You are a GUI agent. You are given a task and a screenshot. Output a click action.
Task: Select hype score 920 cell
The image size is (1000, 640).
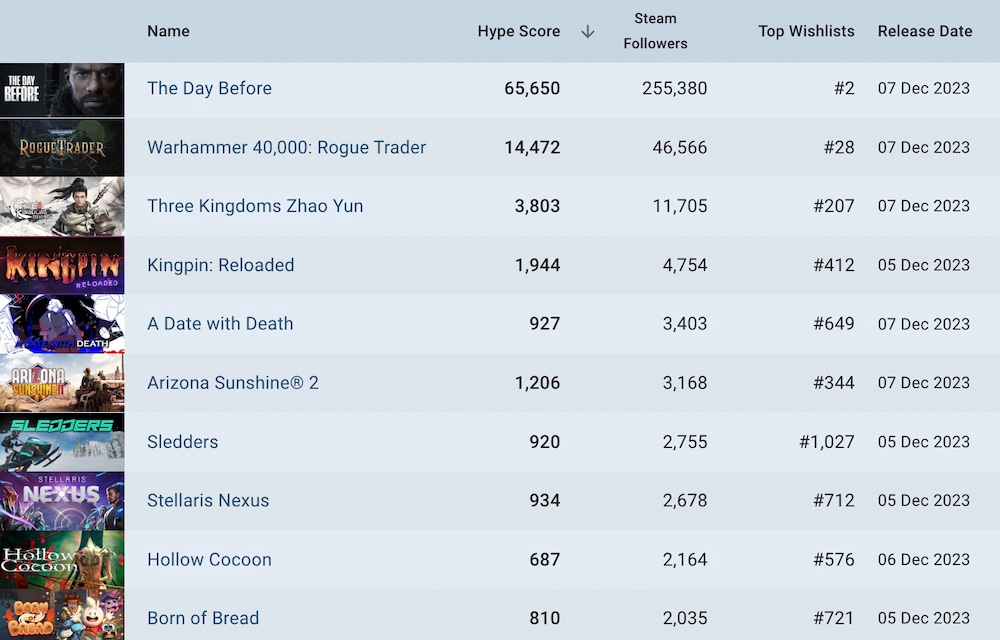pos(545,442)
